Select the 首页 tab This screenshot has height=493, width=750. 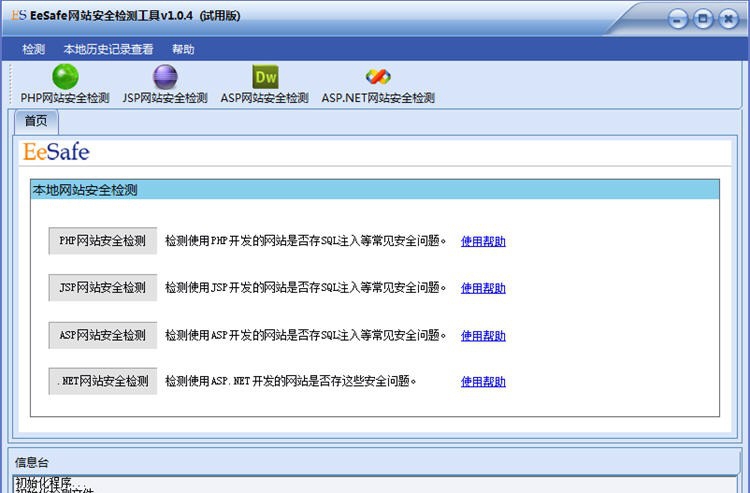pos(36,121)
